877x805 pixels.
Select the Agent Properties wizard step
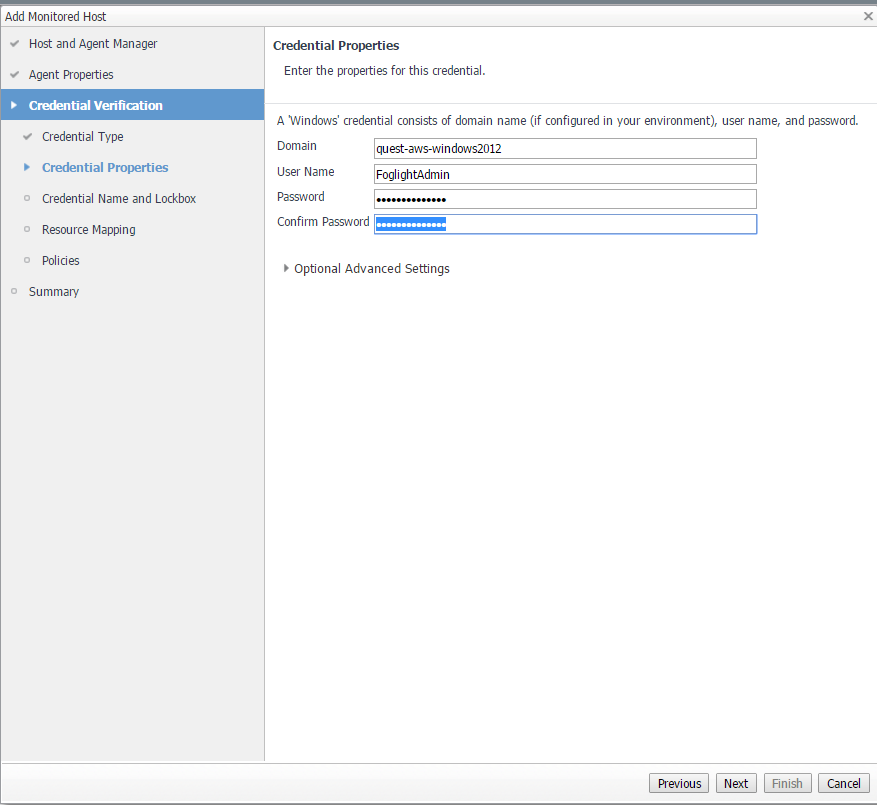(71, 75)
